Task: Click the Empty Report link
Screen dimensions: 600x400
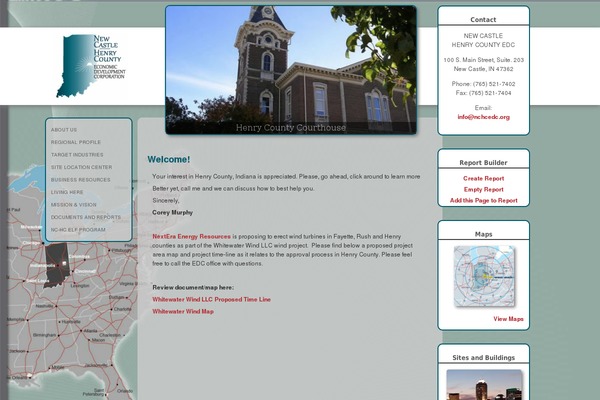Action: [483, 189]
